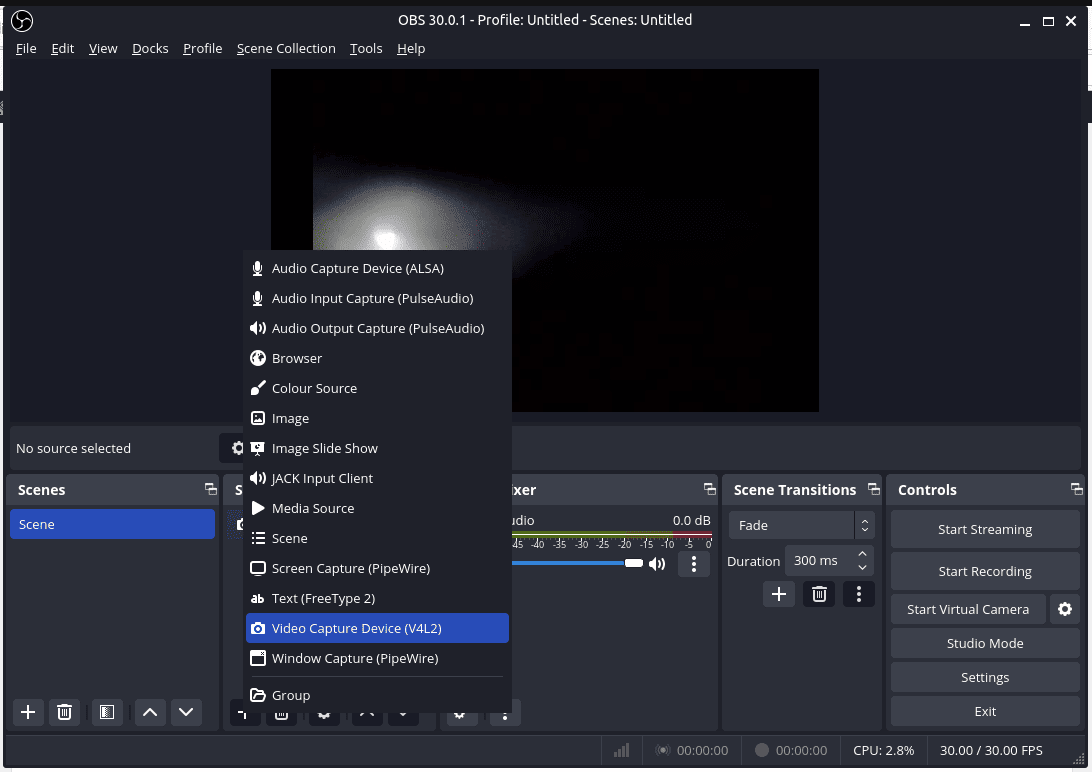The width and height of the screenshot is (1092, 772).
Task: Click the OBS logo in title bar
Action: coord(22,21)
